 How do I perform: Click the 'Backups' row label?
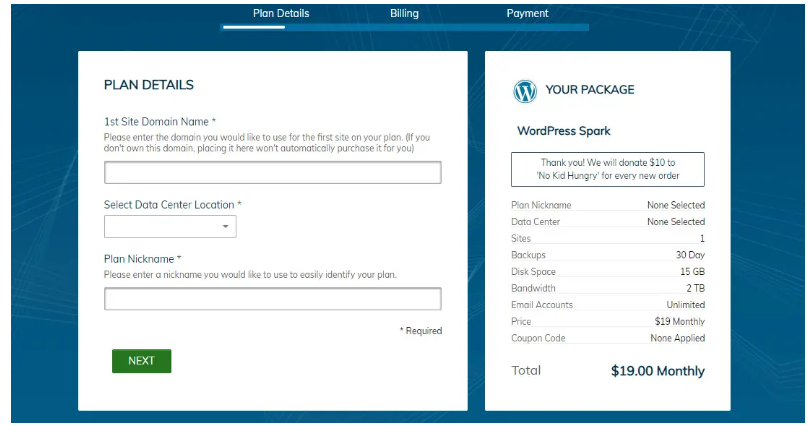click(528, 255)
